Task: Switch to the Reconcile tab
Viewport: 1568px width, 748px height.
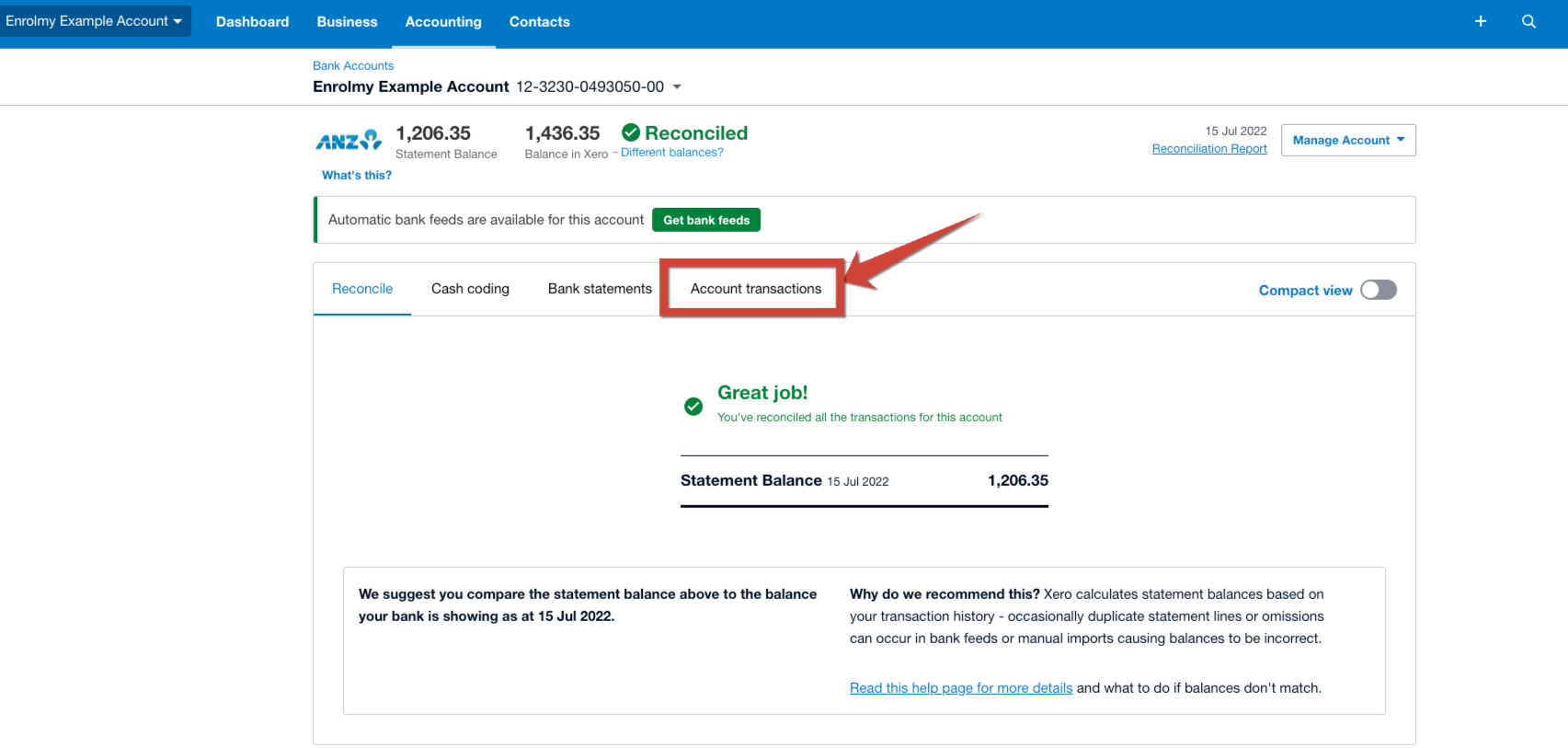Action: [x=362, y=289]
